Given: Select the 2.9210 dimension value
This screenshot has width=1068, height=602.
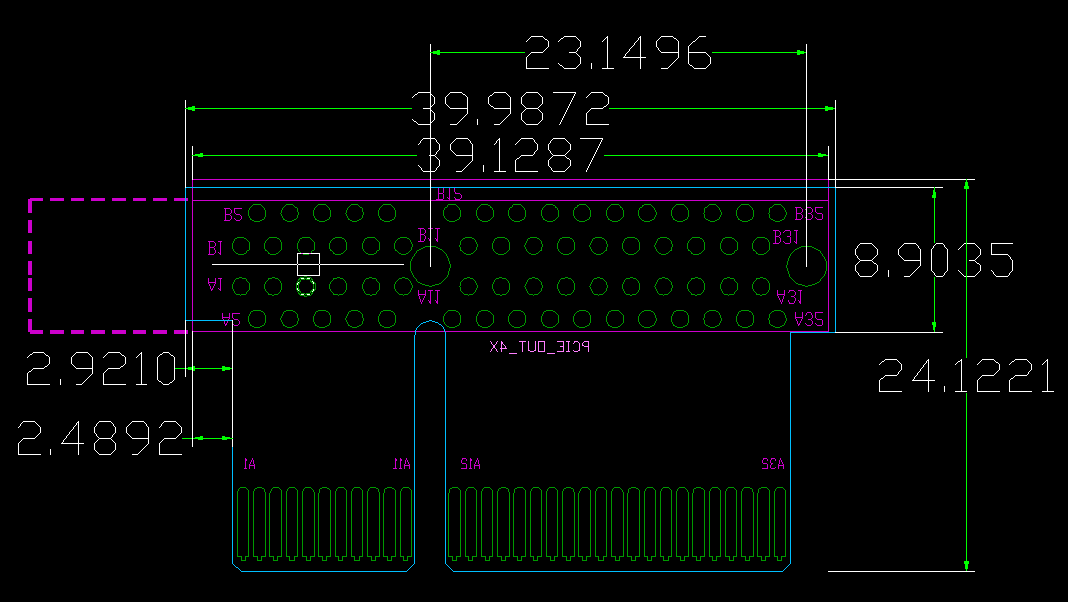Looking at the screenshot, I should point(101,370).
